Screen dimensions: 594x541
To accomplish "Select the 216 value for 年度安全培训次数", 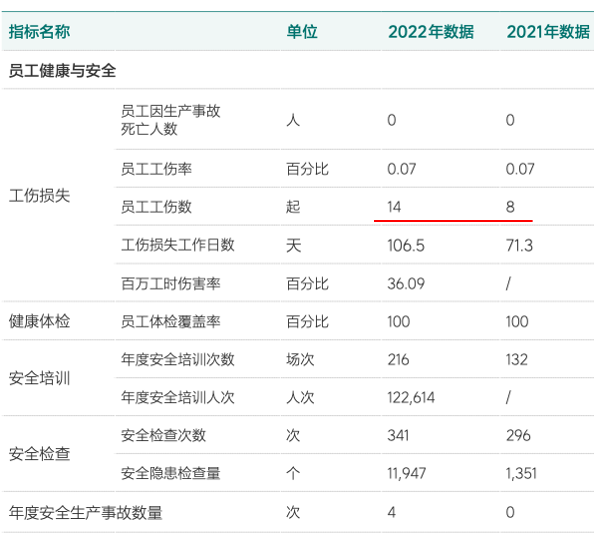I will point(398,359).
